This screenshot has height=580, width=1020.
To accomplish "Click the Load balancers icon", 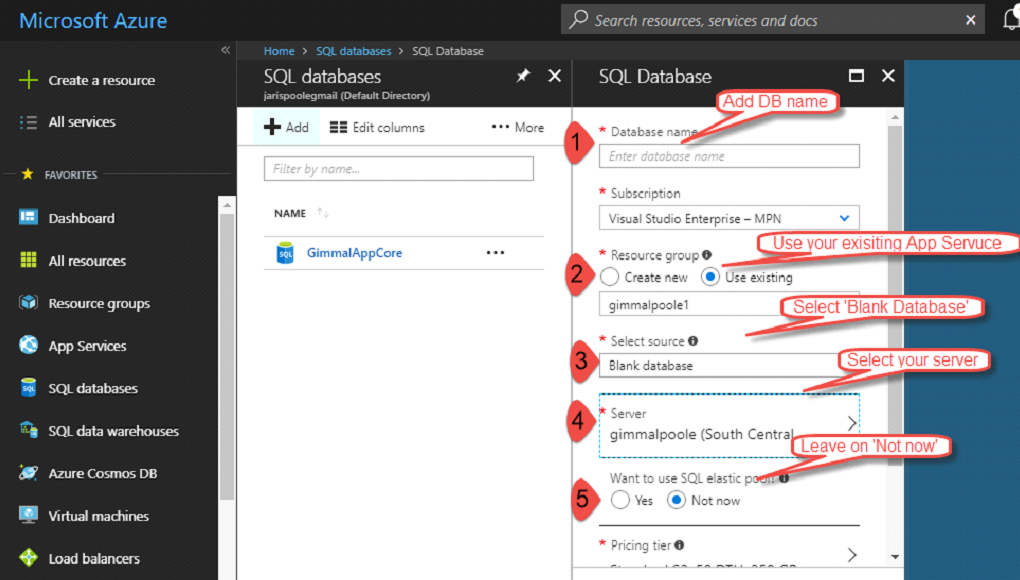I will 28,558.
